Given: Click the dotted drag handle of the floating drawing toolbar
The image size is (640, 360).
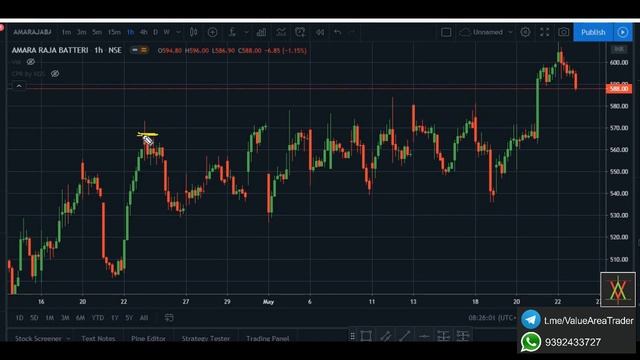Looking at the screenshot, I should [x=352, y=336].
